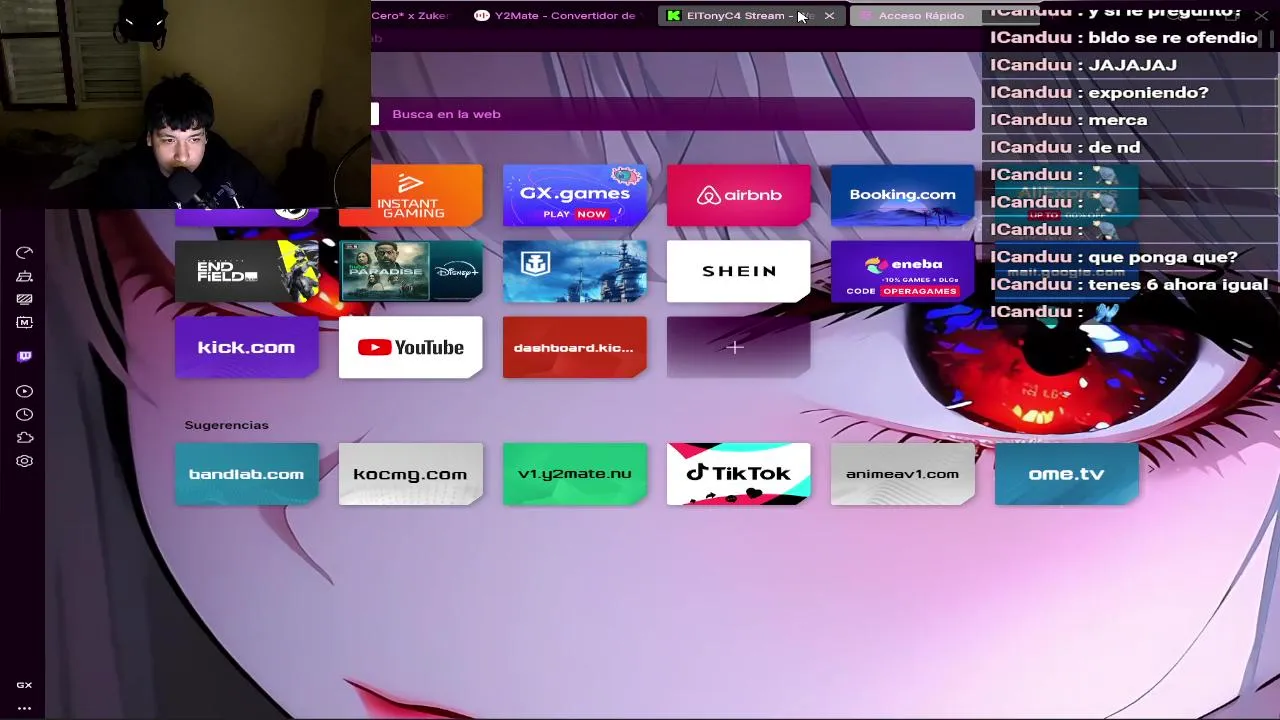Screen dimensions: 1280x720
Task: Open Instant Gaming speed dial tile
Action: pos(410,195)
